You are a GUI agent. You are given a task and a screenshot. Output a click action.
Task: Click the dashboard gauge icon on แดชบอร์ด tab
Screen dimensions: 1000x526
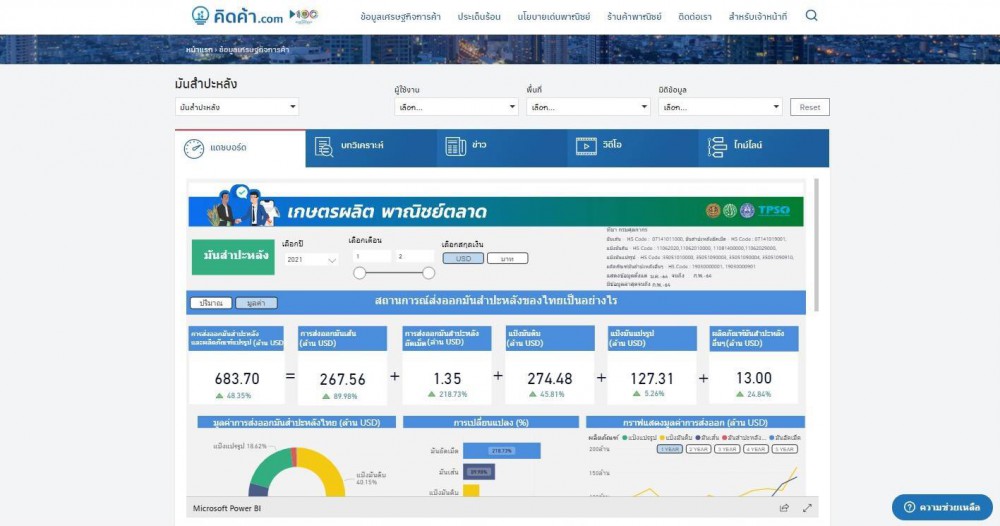point(193,148)
